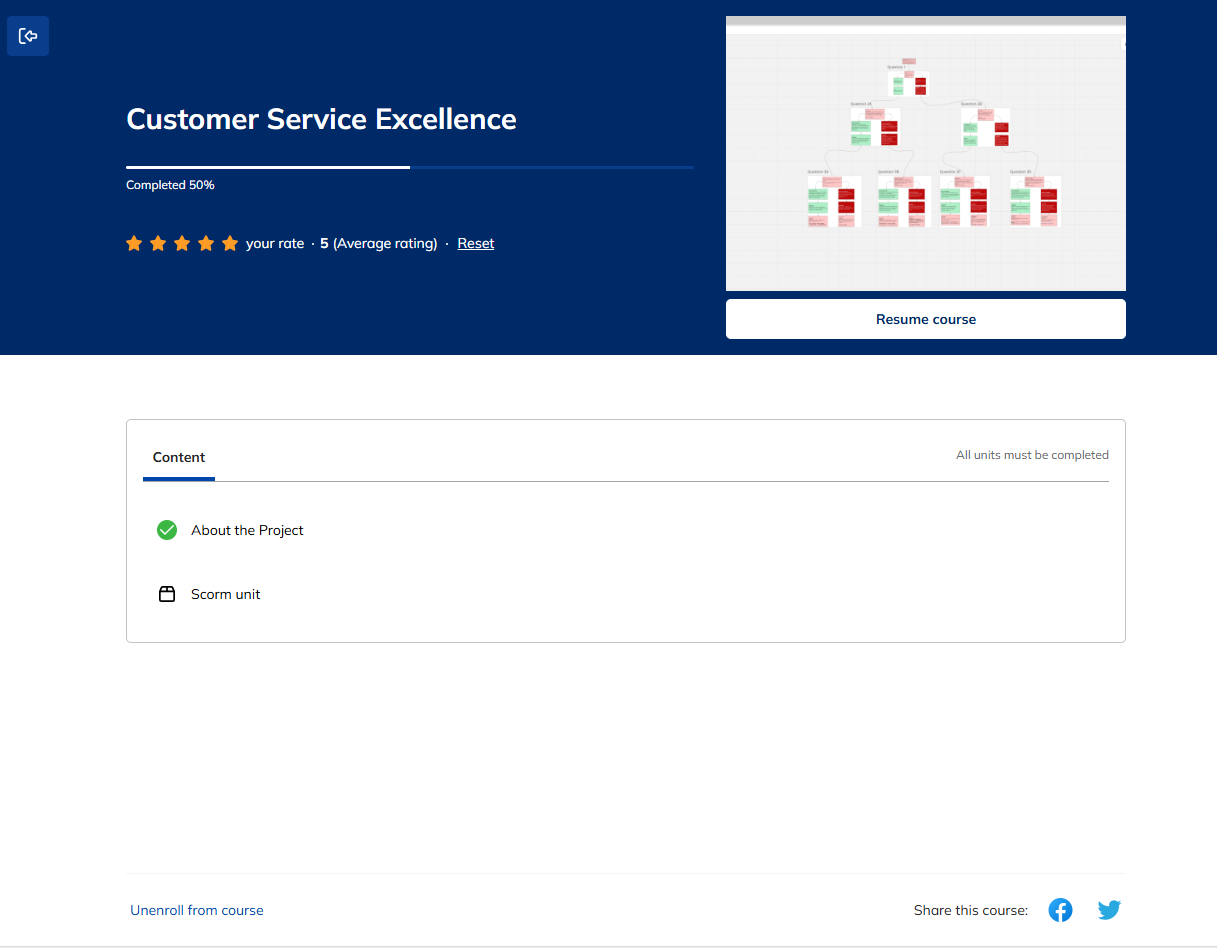This screenshot has height=948, width=1217.
Task: Select the first rating star
Action: click(x=134, y=242)
